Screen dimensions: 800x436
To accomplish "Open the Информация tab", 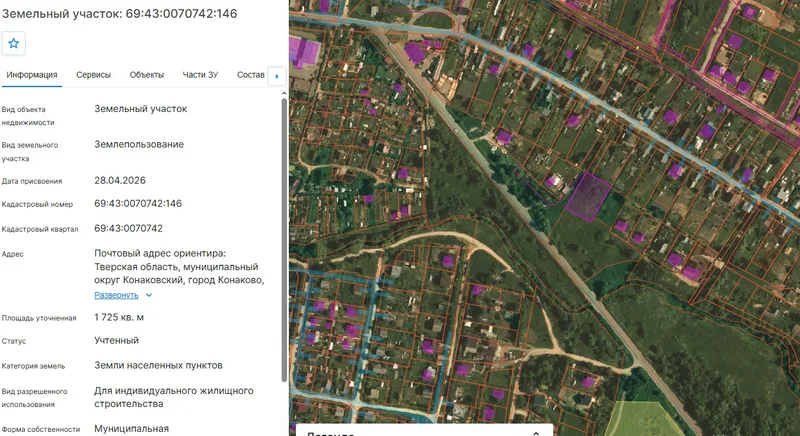I will tap(32, 75).
